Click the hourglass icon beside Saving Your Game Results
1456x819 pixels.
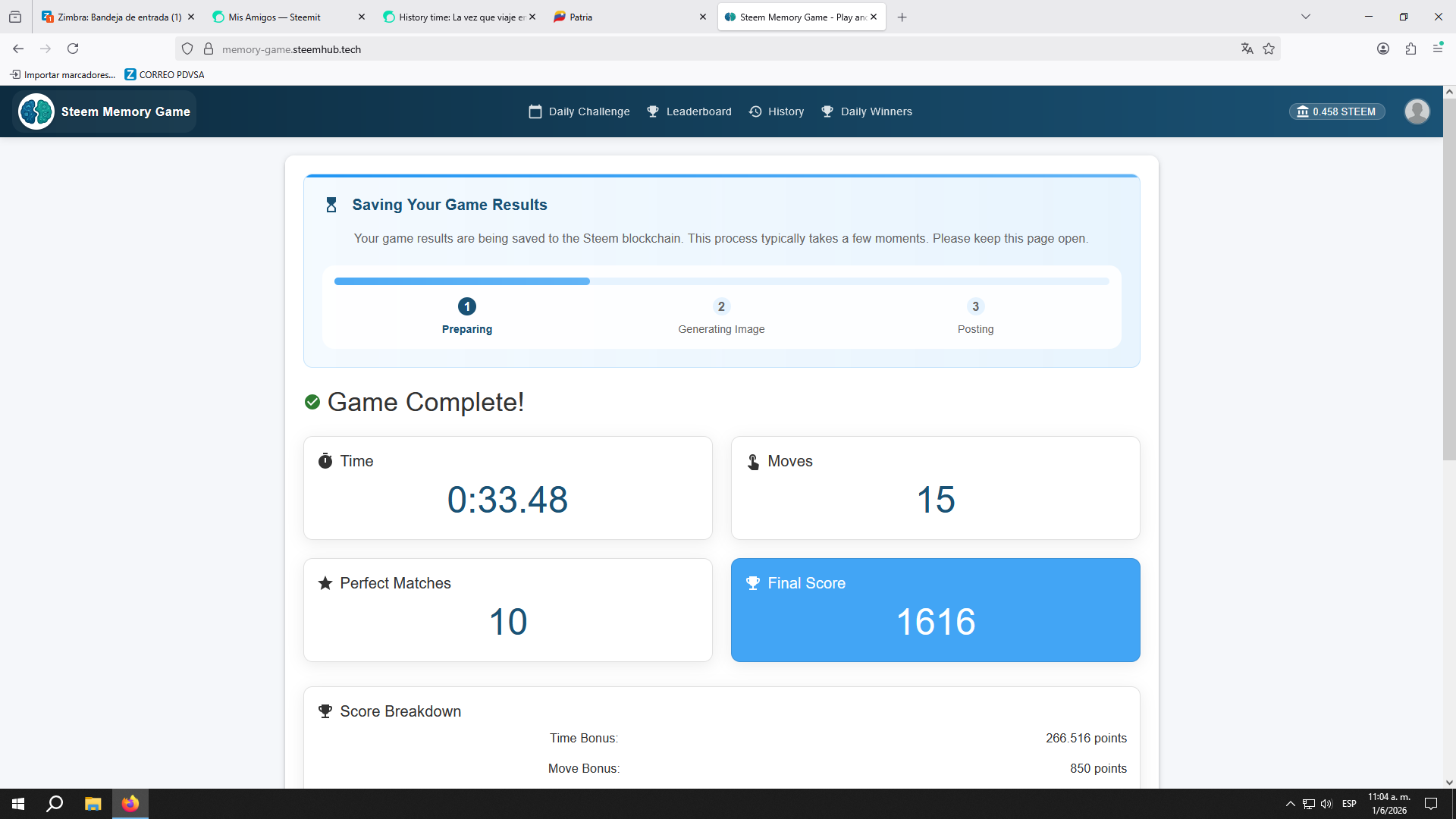[331, 205]
